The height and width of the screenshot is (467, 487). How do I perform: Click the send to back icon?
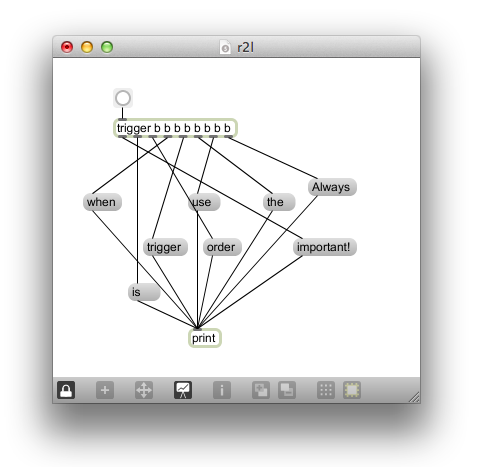(x=287, y=390)
